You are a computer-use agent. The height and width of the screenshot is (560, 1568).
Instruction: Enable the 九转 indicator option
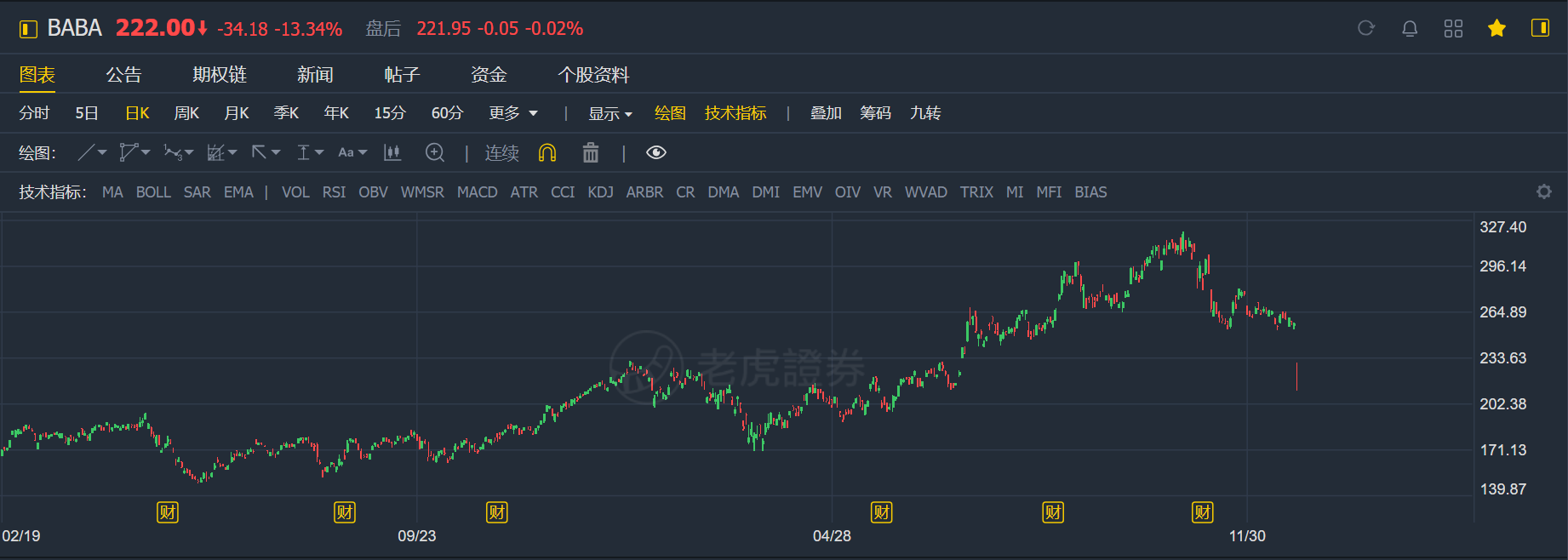925,113
